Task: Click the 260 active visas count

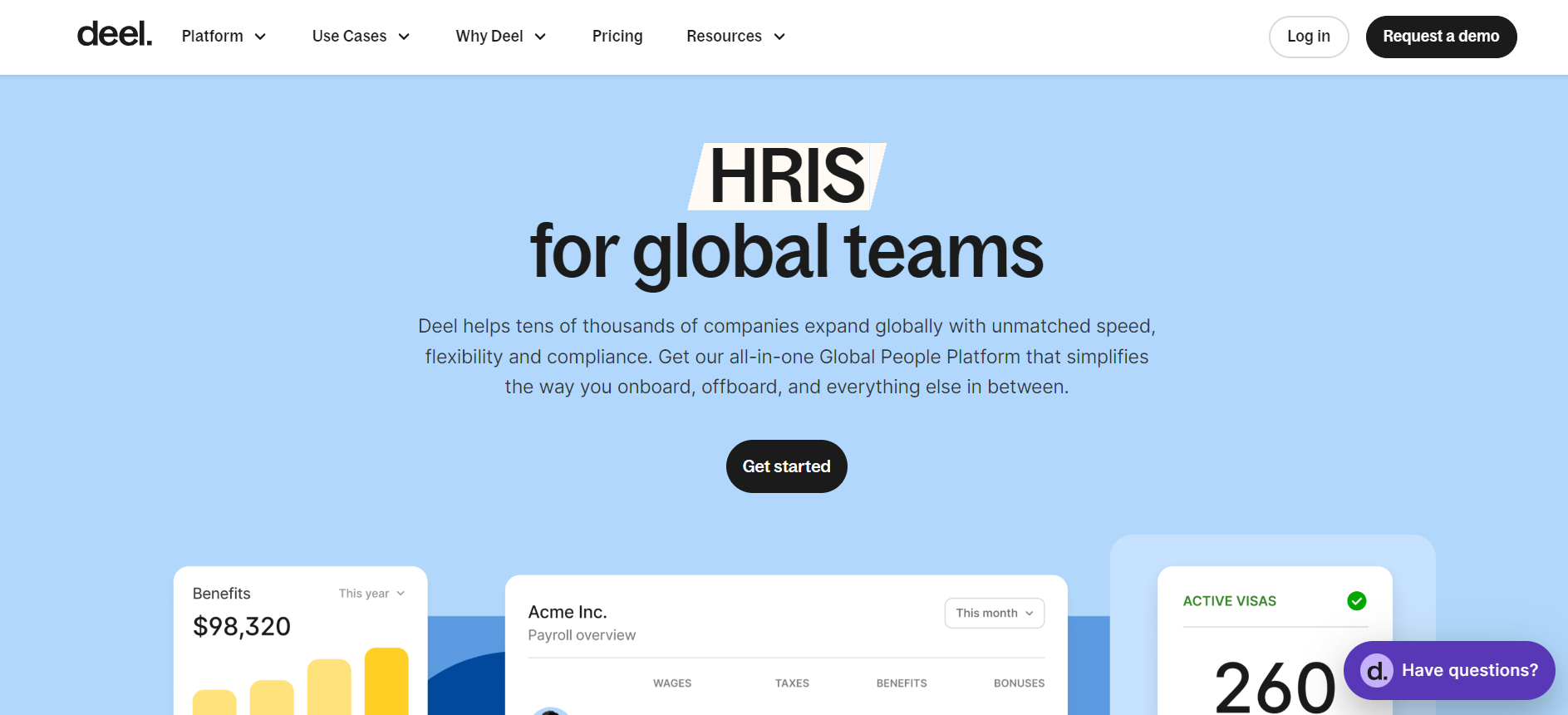Action: (1275, 687)
